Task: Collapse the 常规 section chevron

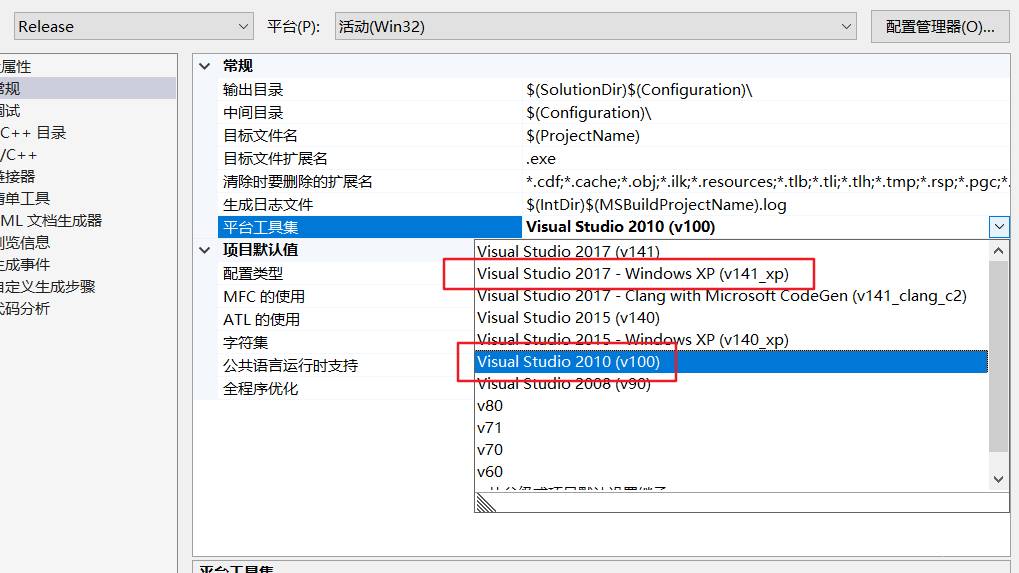Action: pyautogui.click(x=205, y=66)
